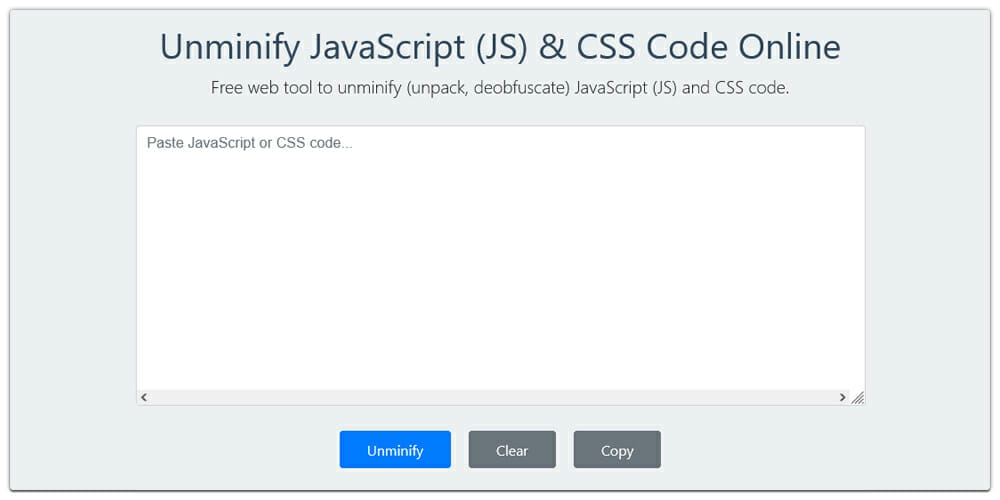Click the Copy button
The width and height of the screenshot is (1000, 500).
coord(617,450)
